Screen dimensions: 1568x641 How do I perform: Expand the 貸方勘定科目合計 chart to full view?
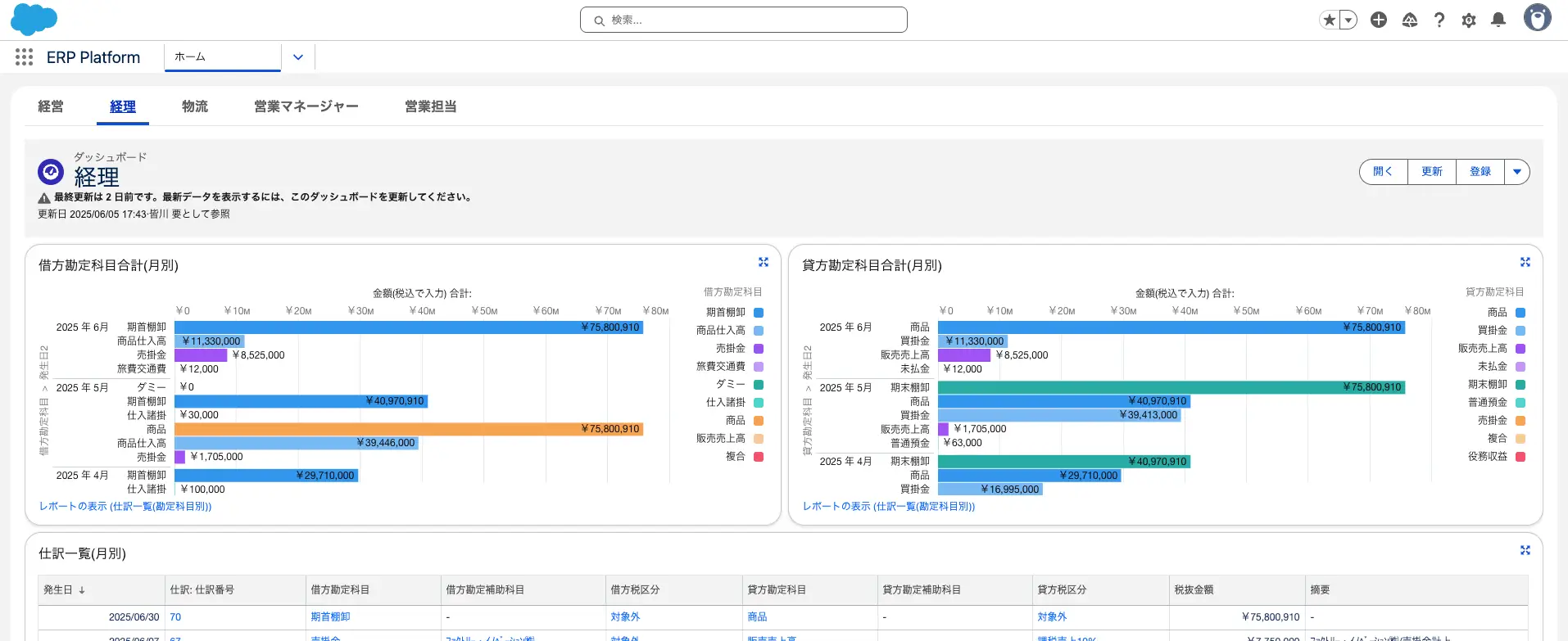pyautogui.click(x=1525, y=262)
